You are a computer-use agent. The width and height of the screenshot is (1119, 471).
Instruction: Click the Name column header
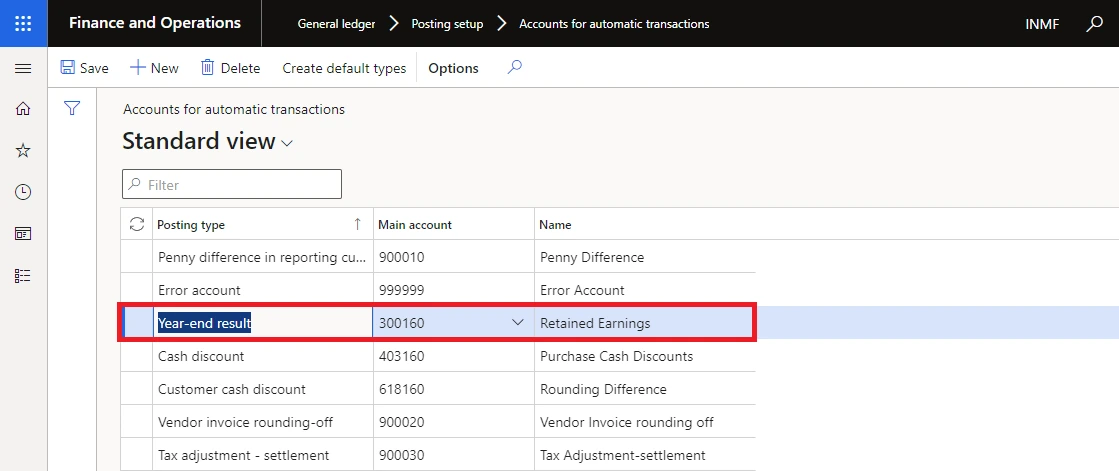(x=645, y=224)
